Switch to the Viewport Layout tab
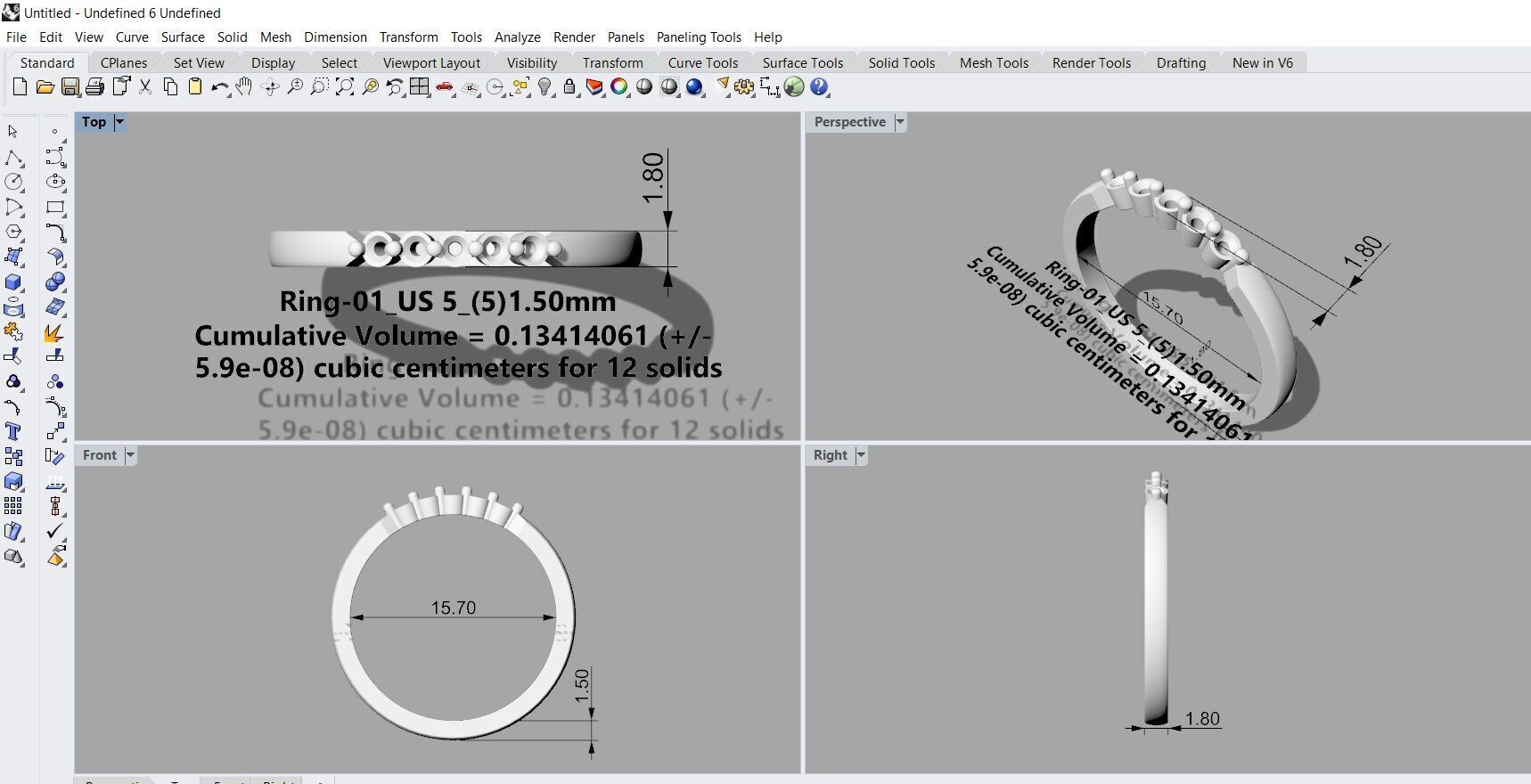Image resolution: width=1531 pixels, height=784 pixels. tap(431, 62)
